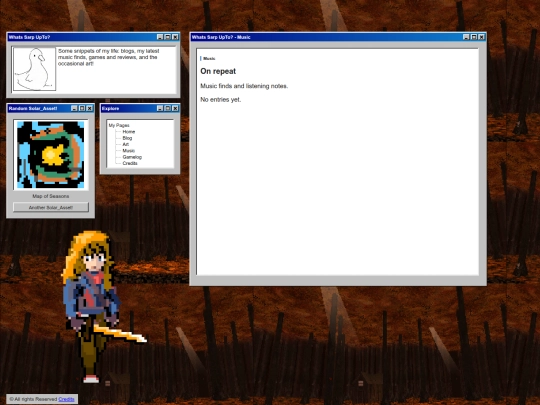Maximize the Whats Sarp UpTo? window

tap(168, 37)
